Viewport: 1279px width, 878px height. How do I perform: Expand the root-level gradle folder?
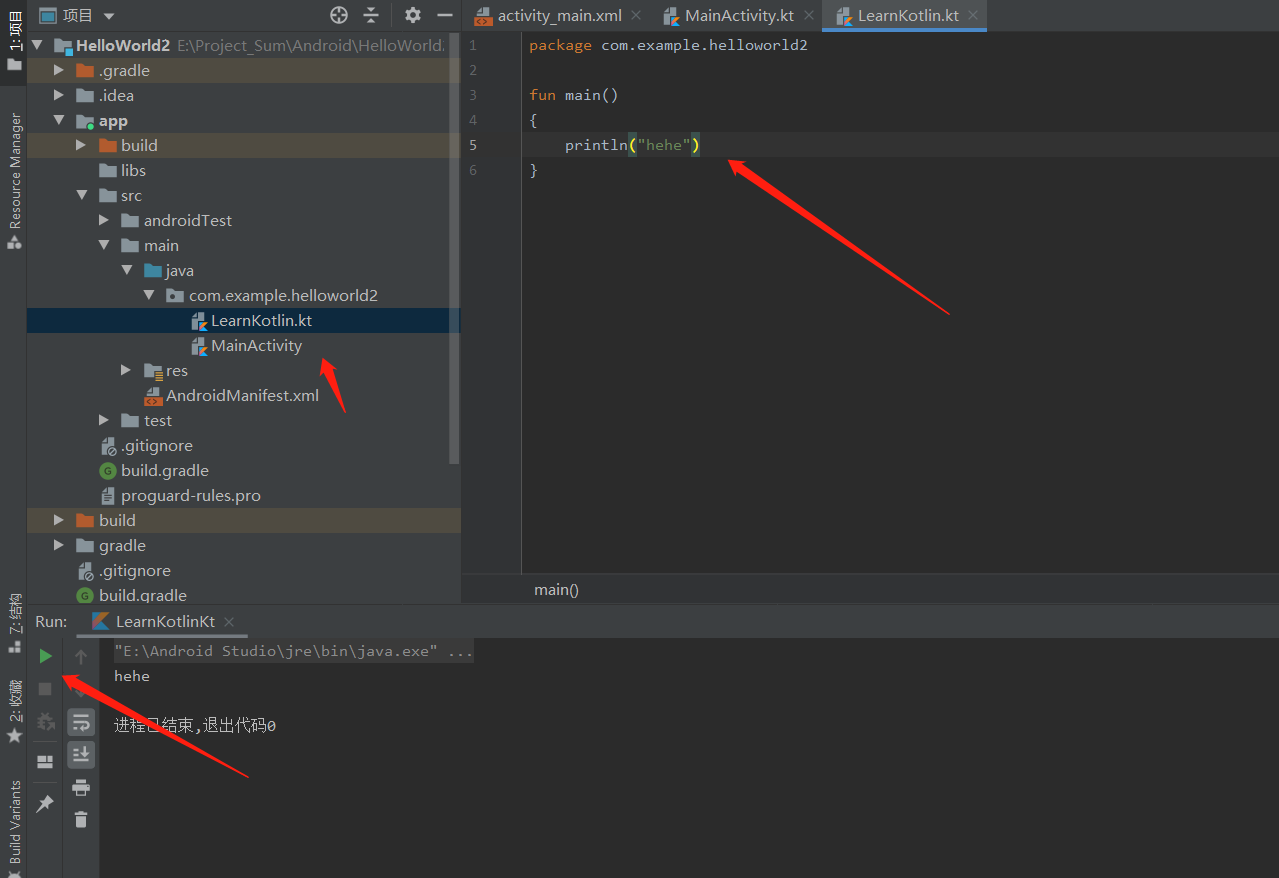[x=59, y=545]
